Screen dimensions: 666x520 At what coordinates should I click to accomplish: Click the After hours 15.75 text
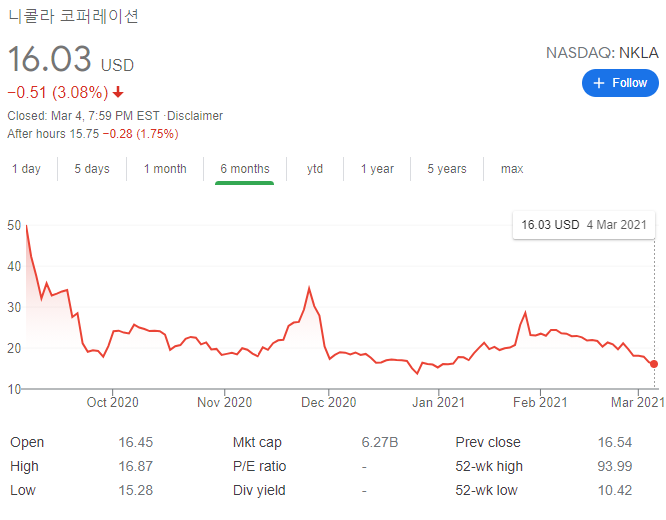(x=53, y=134)
